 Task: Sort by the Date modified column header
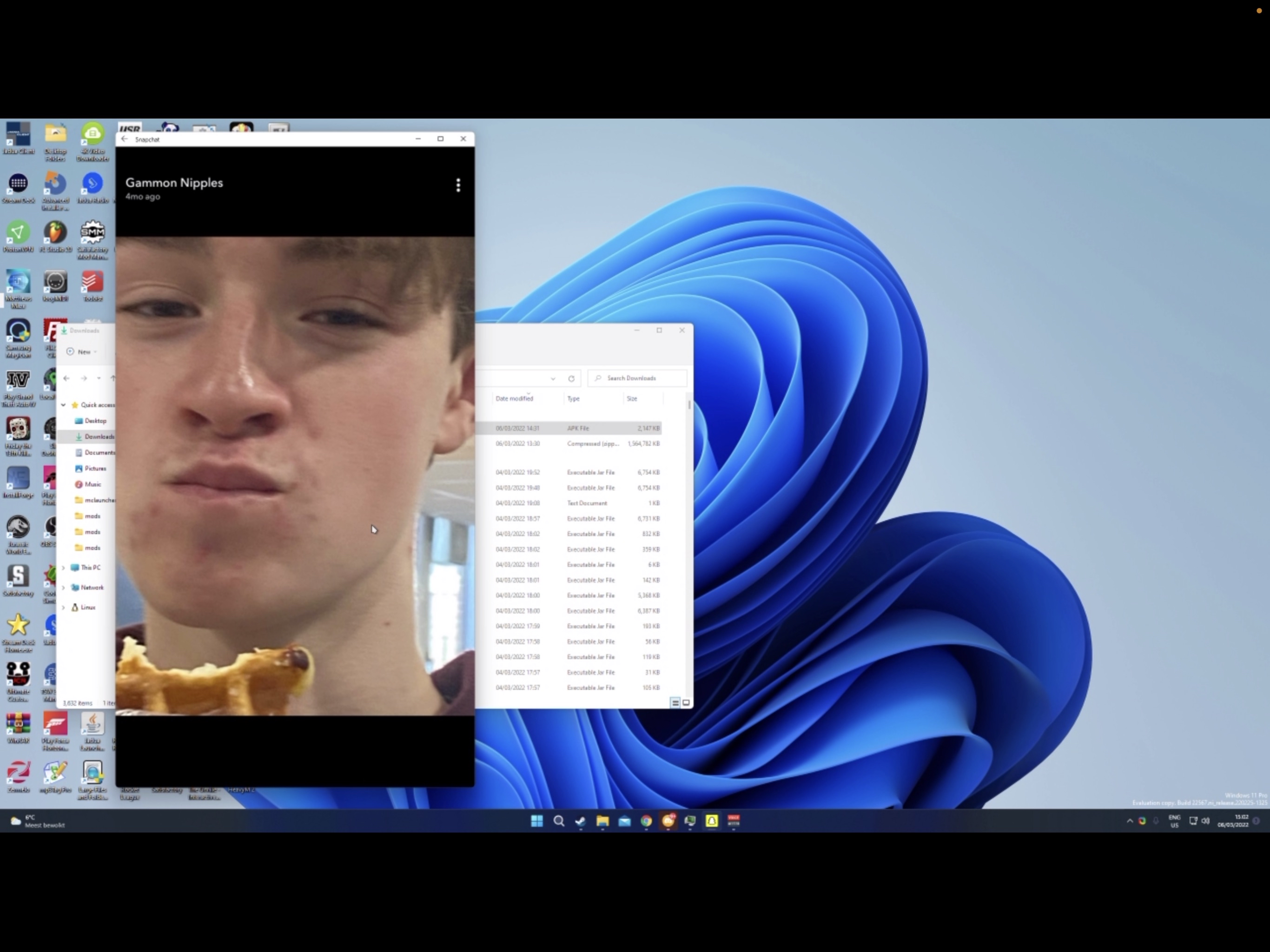514,398
